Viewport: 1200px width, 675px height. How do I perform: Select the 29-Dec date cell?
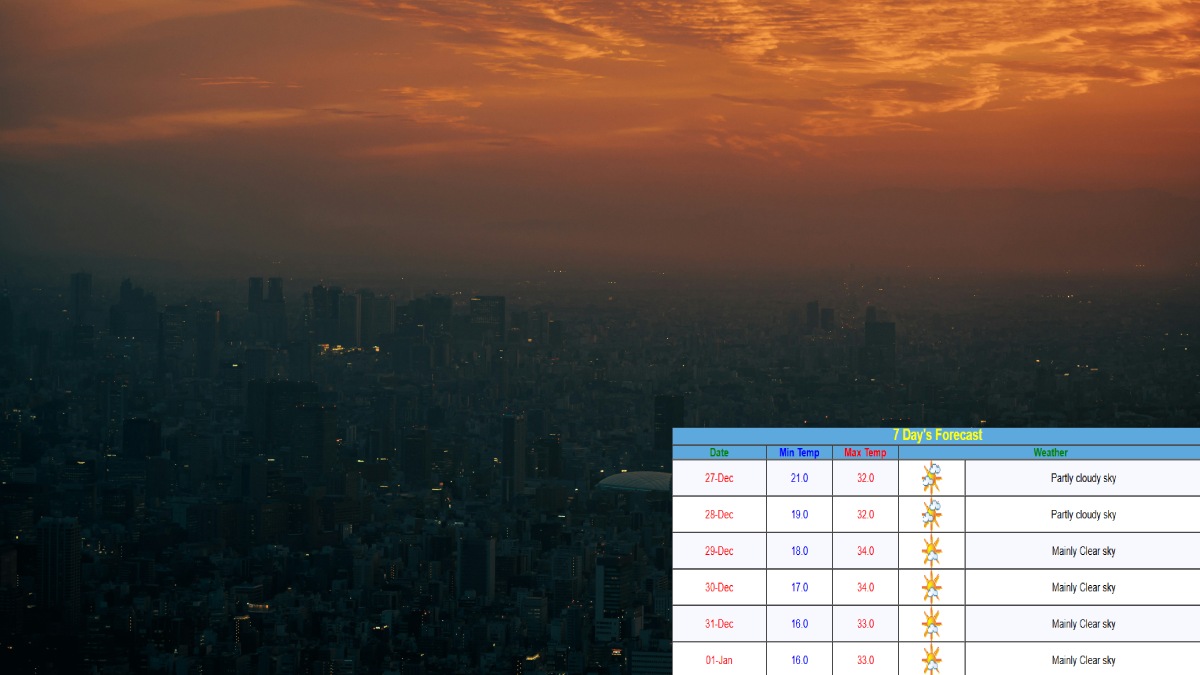tap(719, 551)
